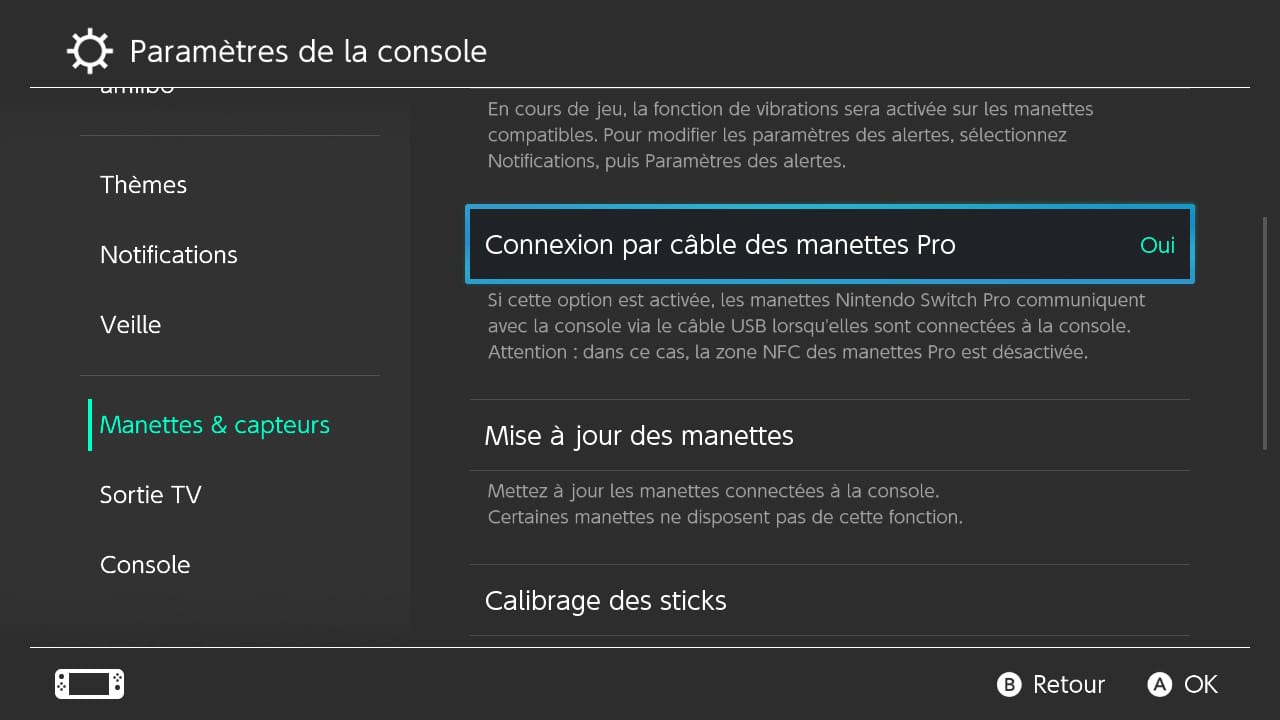Click the vertical scrollbar on the right
The image size is (1280, 720).
[x=1266, y=333]
